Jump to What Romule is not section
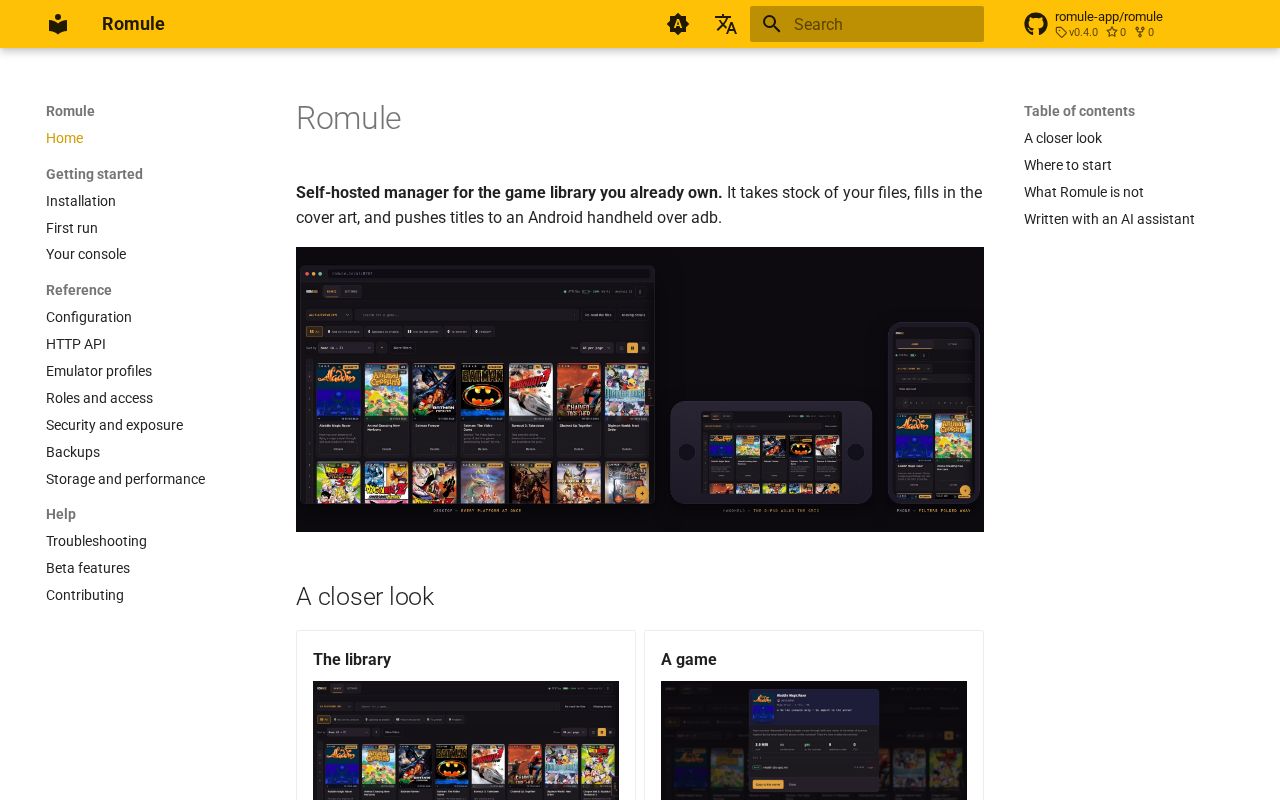1280x800 pixels. pyautogui.click(x=1083, y=192)
